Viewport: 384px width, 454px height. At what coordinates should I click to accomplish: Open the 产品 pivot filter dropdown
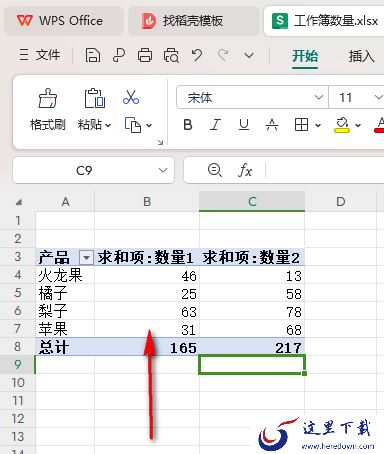tap(86, 258)
